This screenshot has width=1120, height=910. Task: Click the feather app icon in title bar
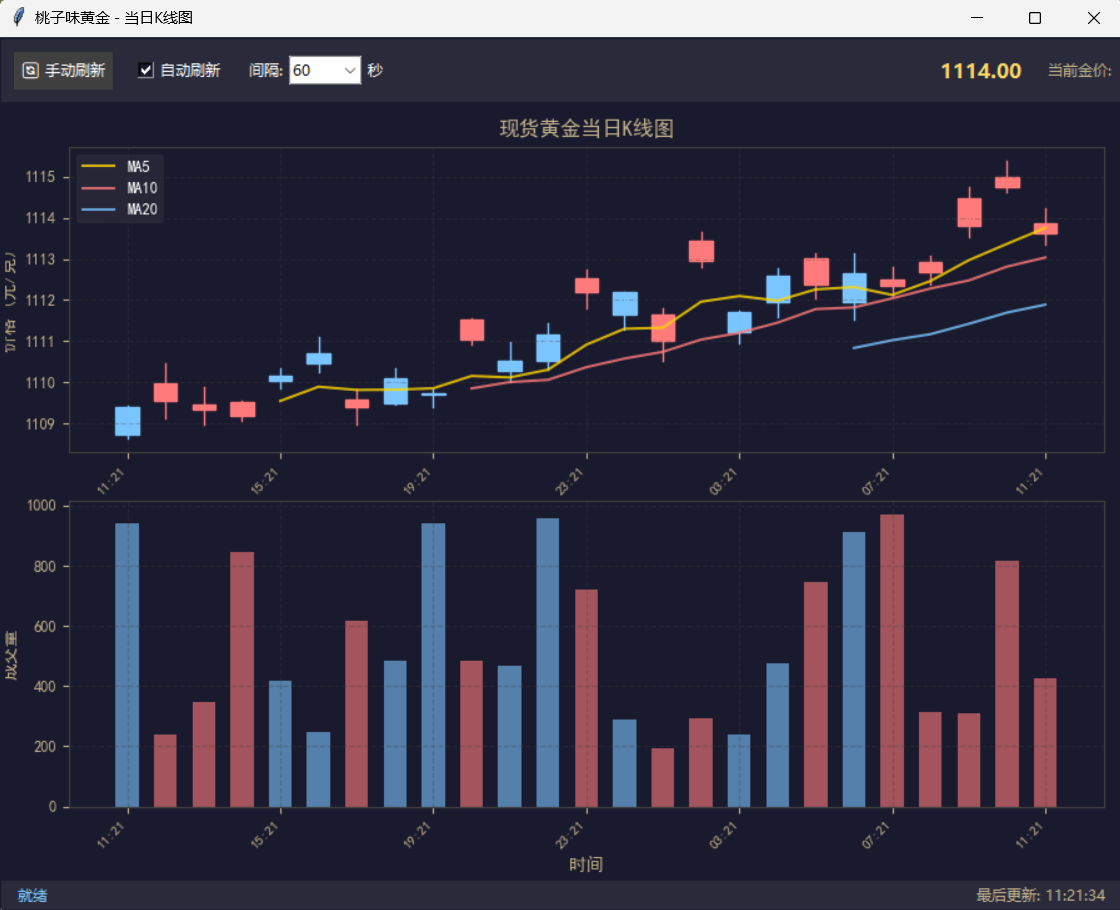pyautogui.click(x=18, y=18)
